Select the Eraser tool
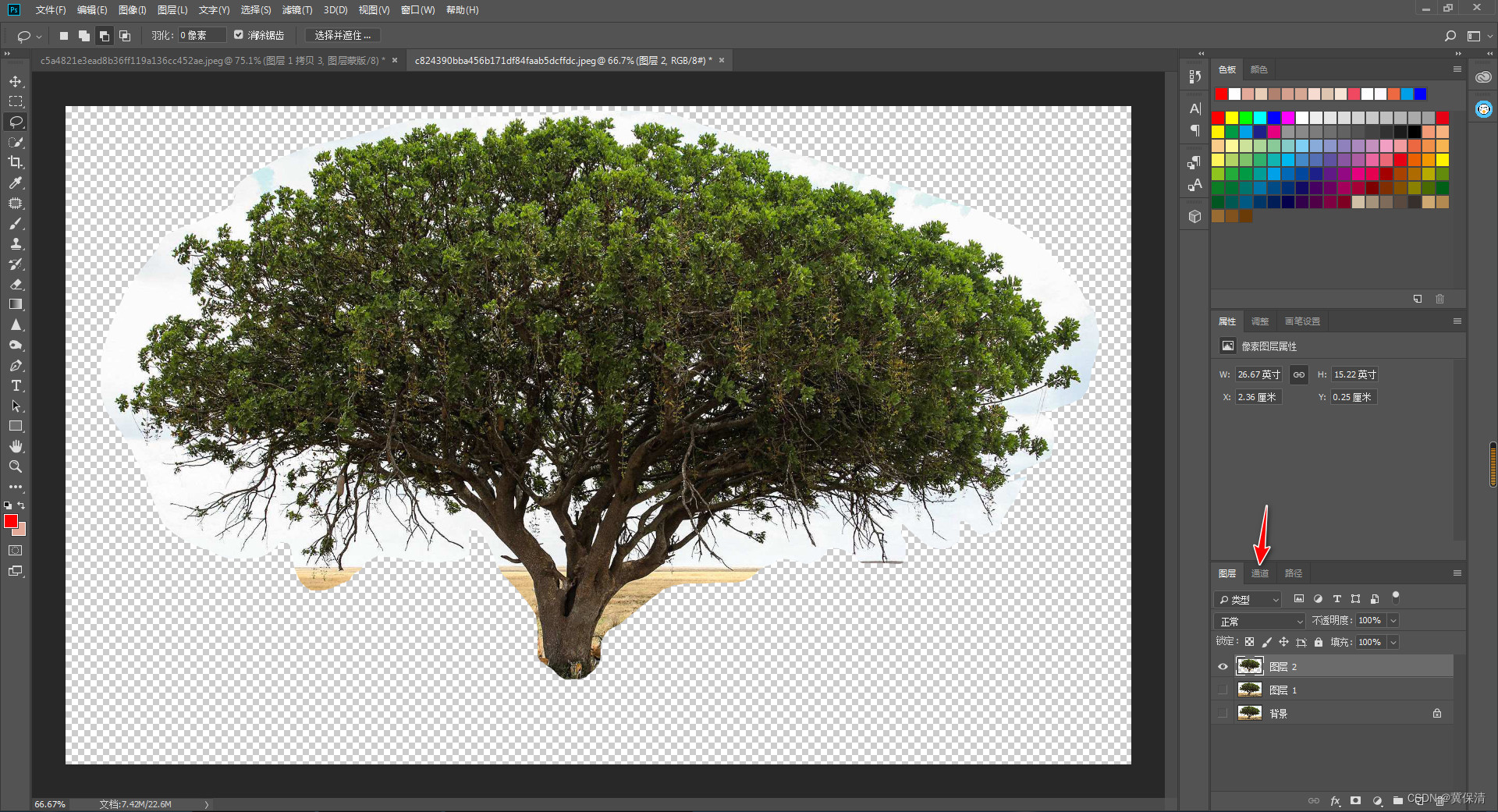Screen dimensions: 1498x812 16,284
